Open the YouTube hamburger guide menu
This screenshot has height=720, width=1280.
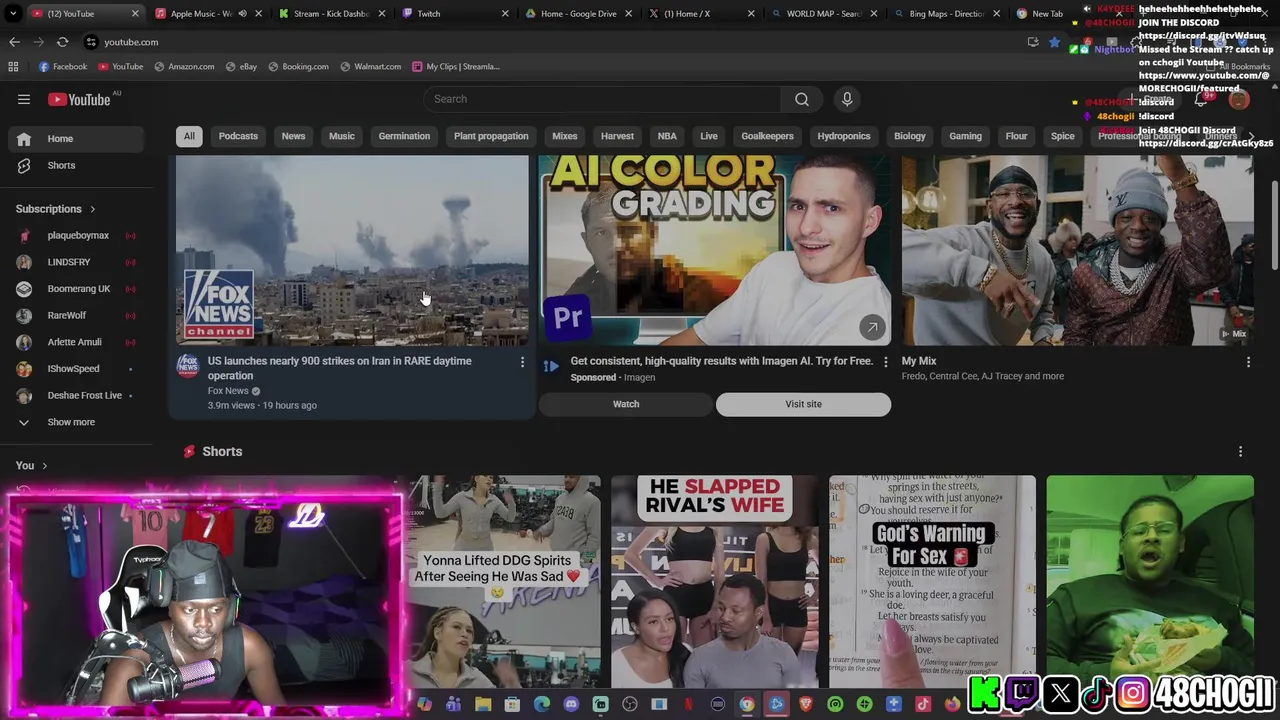(24, 99)
